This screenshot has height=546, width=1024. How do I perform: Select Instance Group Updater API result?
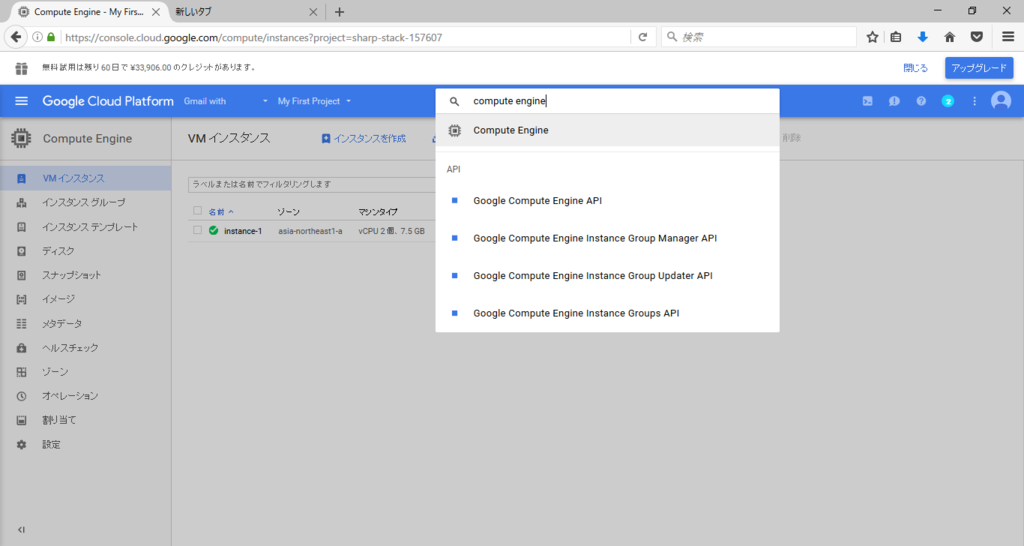coord(607,276)
